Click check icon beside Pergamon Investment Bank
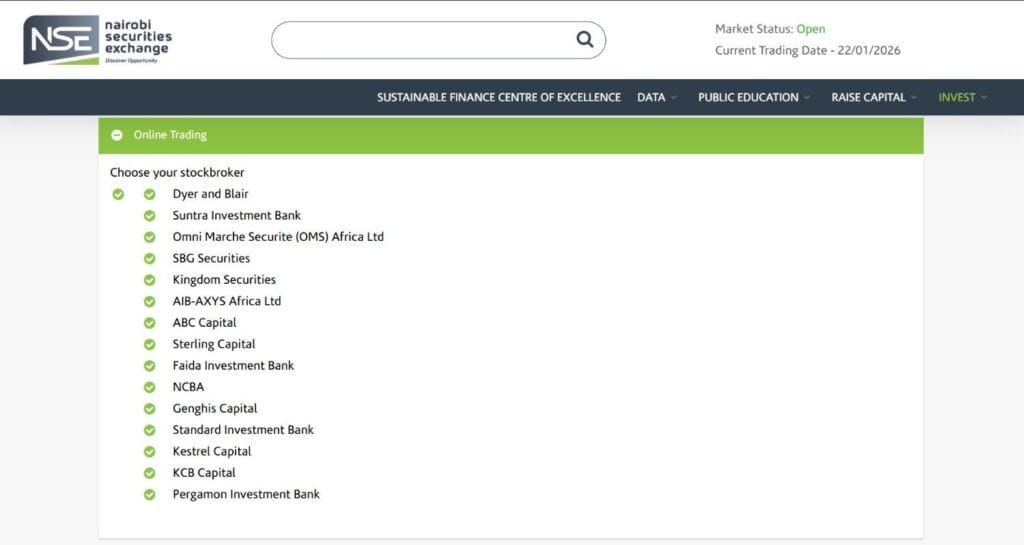This screenshot has width=1024, height=545. pyautogui.click(x=150, y=495)
